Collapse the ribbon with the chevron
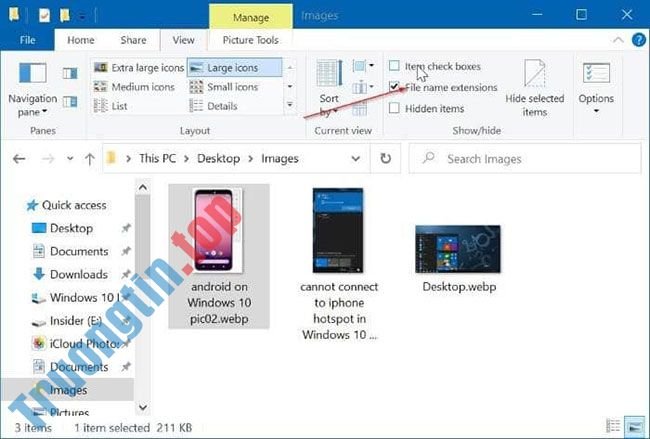Viewport: 650px width, 439px height. (x=618, y=40)
